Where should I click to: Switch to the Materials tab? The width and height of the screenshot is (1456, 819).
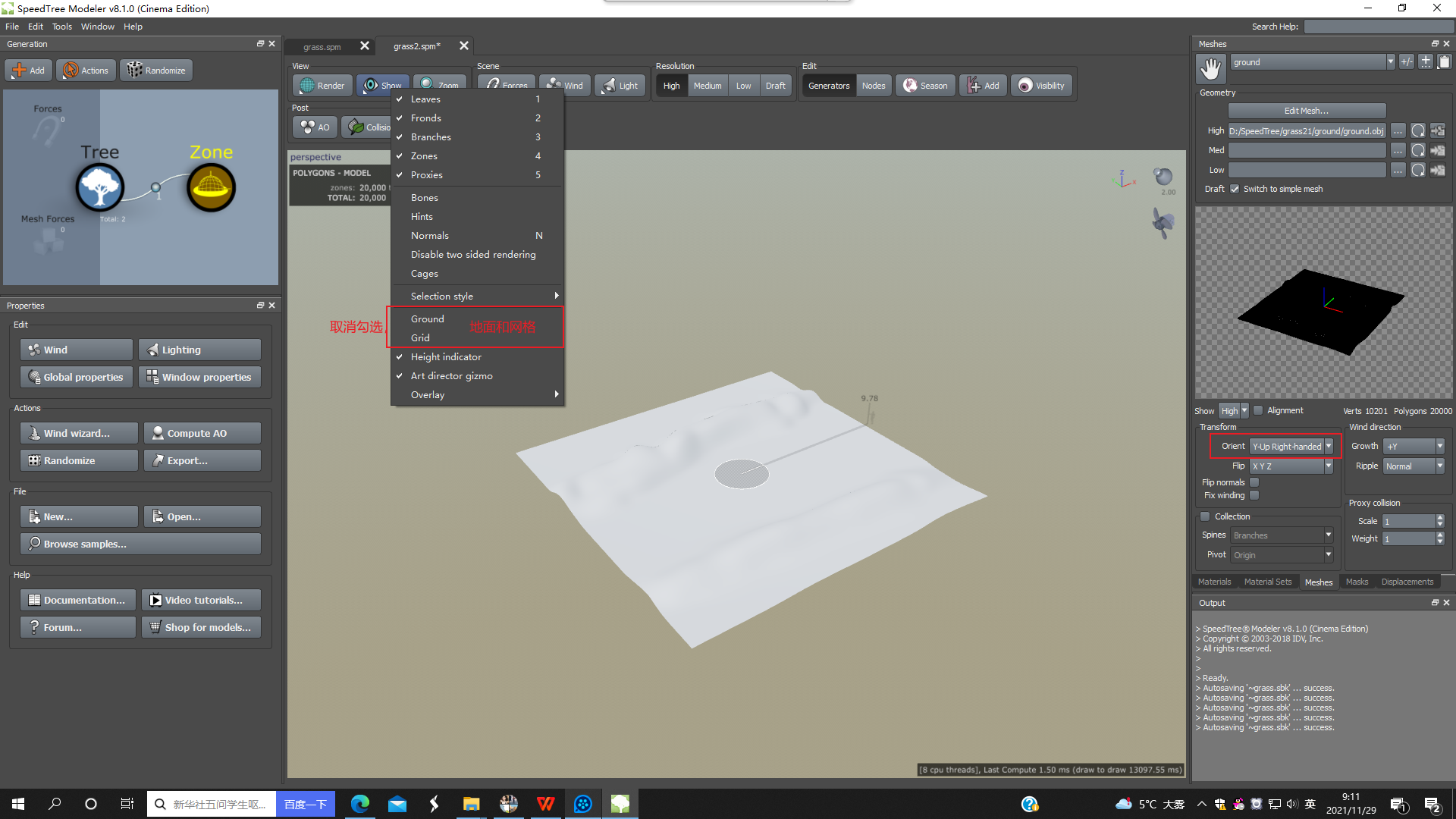1214,582
